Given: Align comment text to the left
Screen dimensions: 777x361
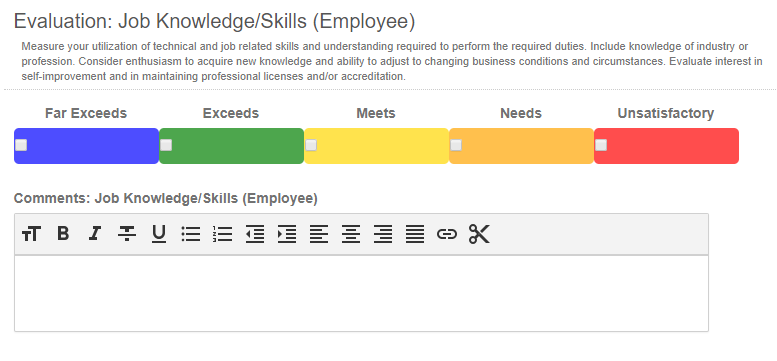Looking at the screenshot, I should coord(319,234).
